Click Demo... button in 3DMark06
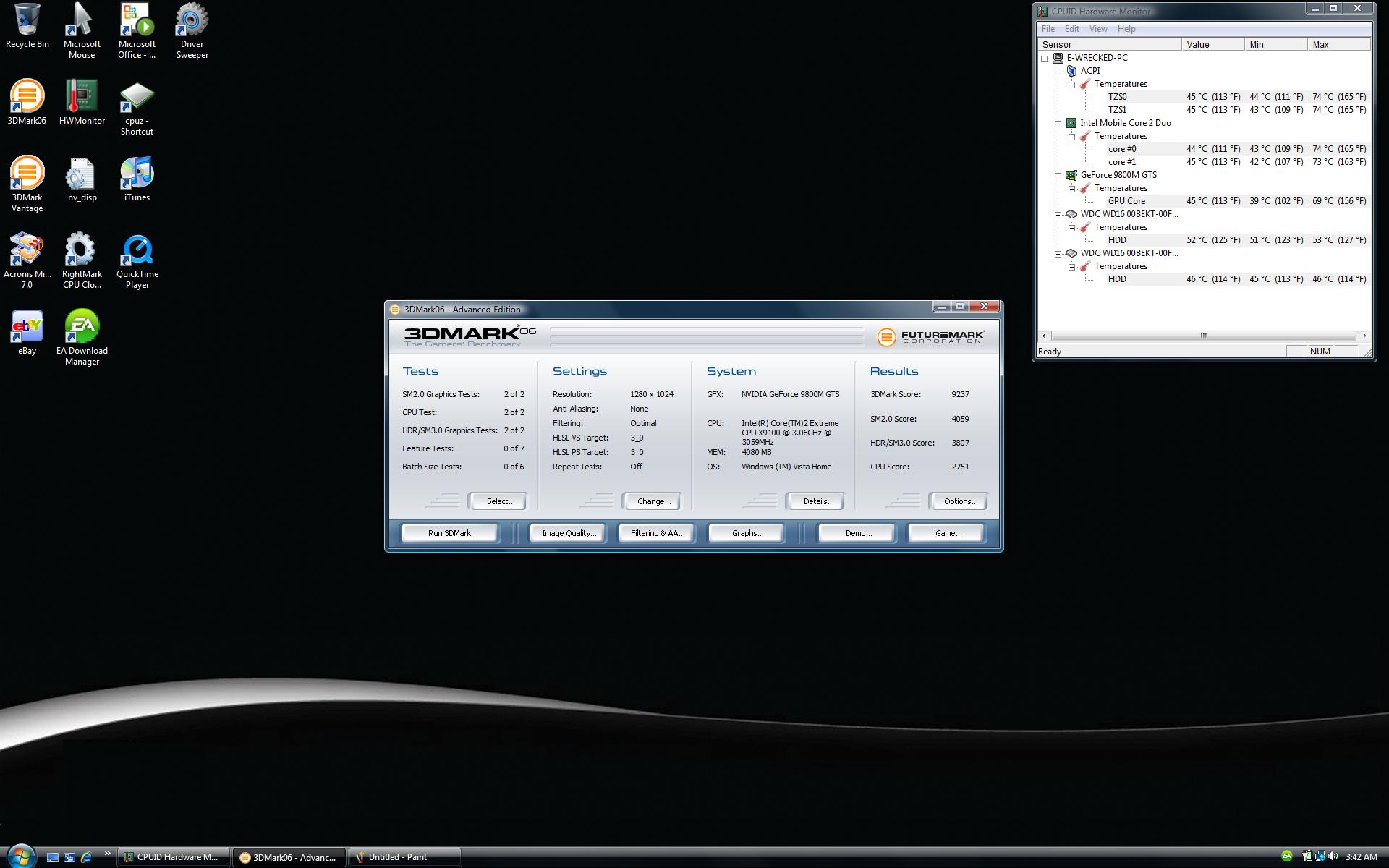The height and width of the screenshot is (868, 1389). pyautogui.click(x=858, y=533)
